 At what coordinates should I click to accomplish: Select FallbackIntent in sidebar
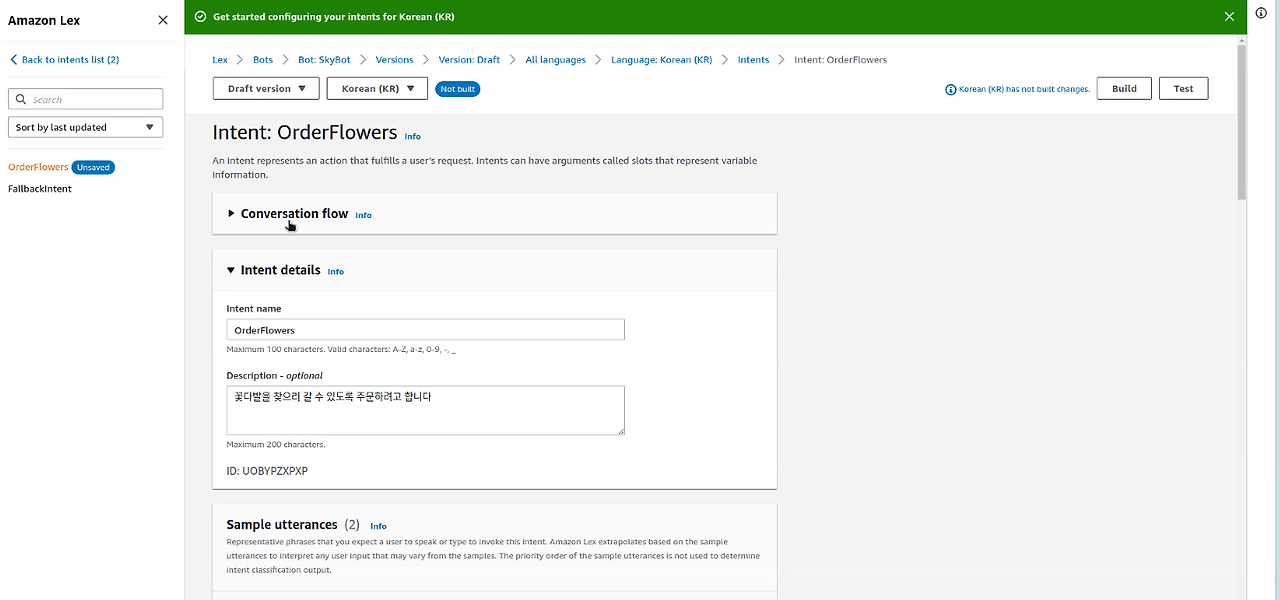coord(40,189)
